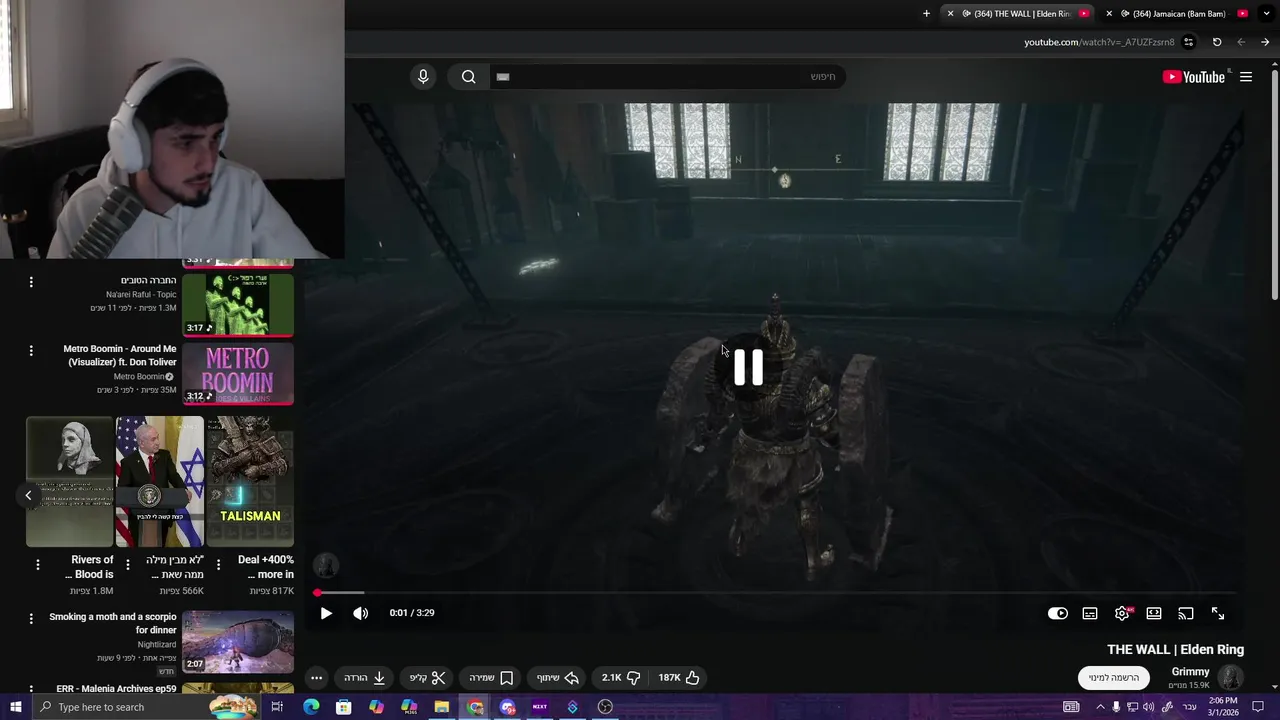
Task: Click the search magnifier icon
Action: coord(469,77)
